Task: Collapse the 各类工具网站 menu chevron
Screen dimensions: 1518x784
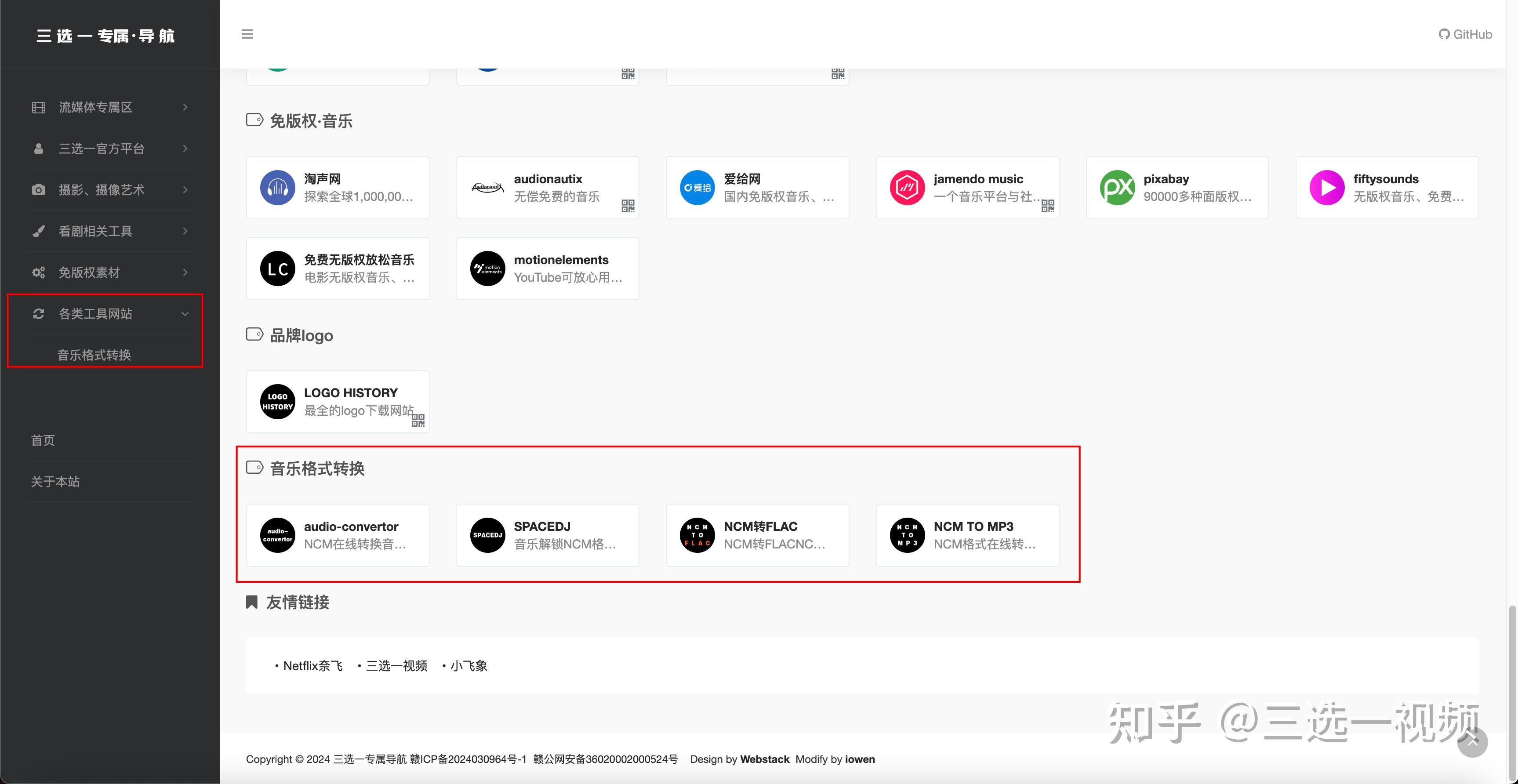Action: pos(185,313)
